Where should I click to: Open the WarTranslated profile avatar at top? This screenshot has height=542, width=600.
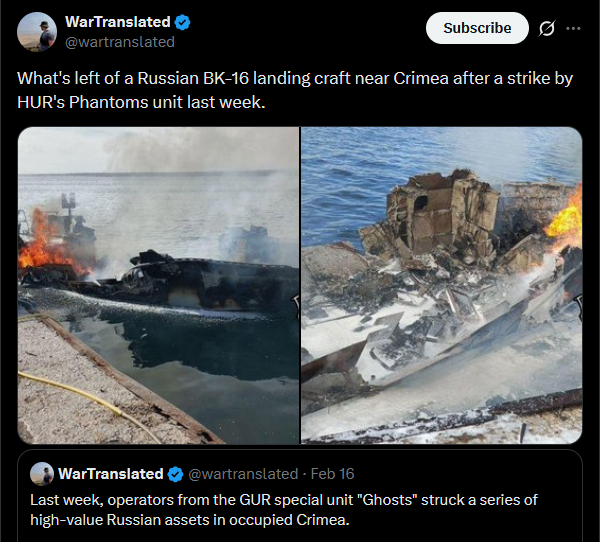(x=37, y=32)
